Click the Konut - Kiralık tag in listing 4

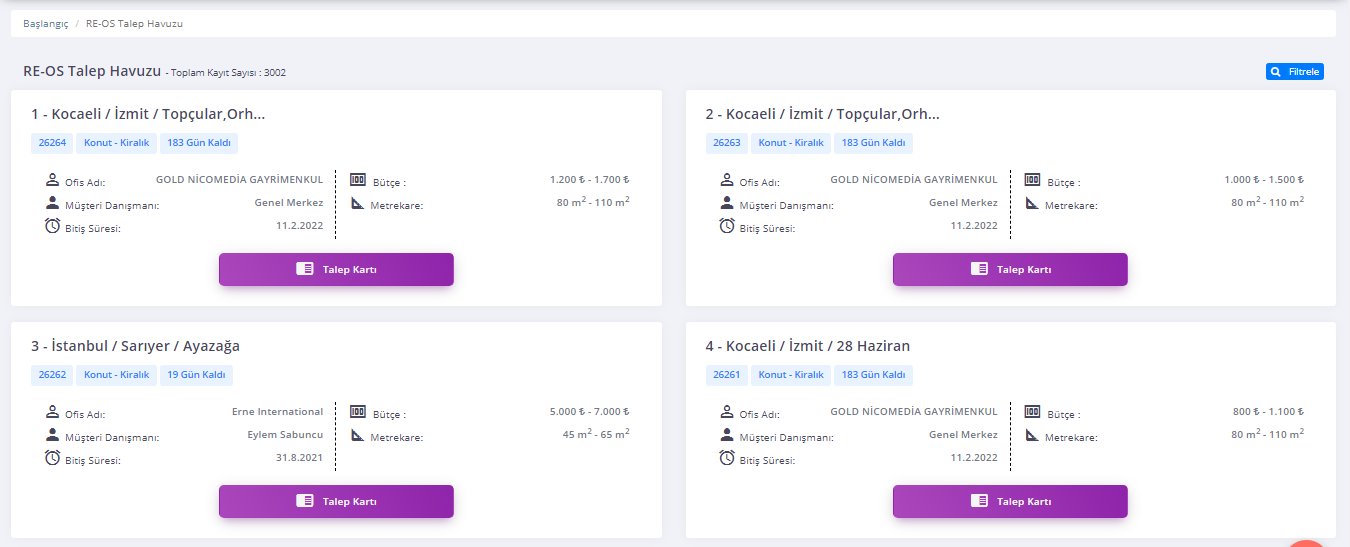pos(791,375)
